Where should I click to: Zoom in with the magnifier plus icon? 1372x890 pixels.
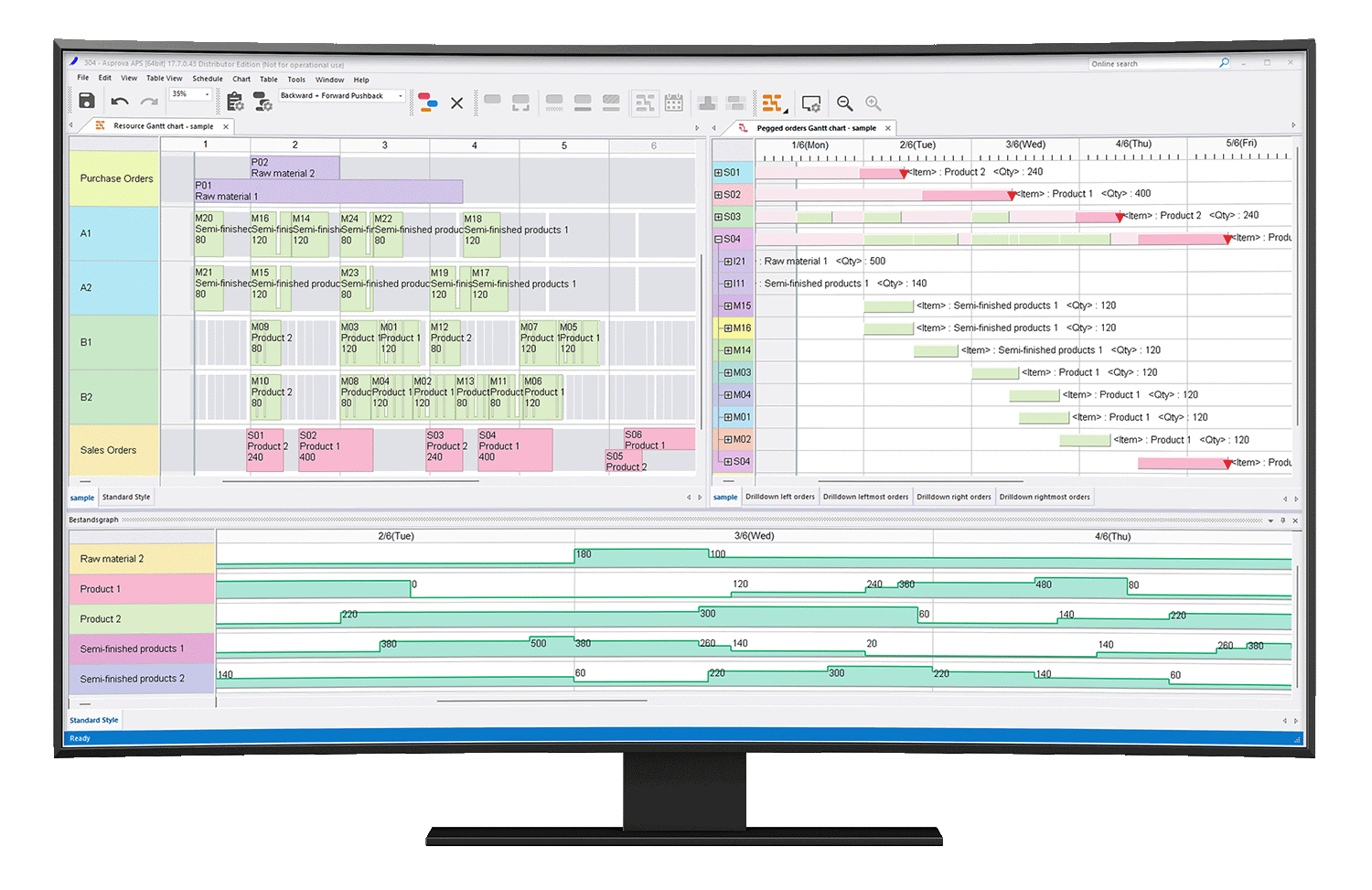pos(872,102)
